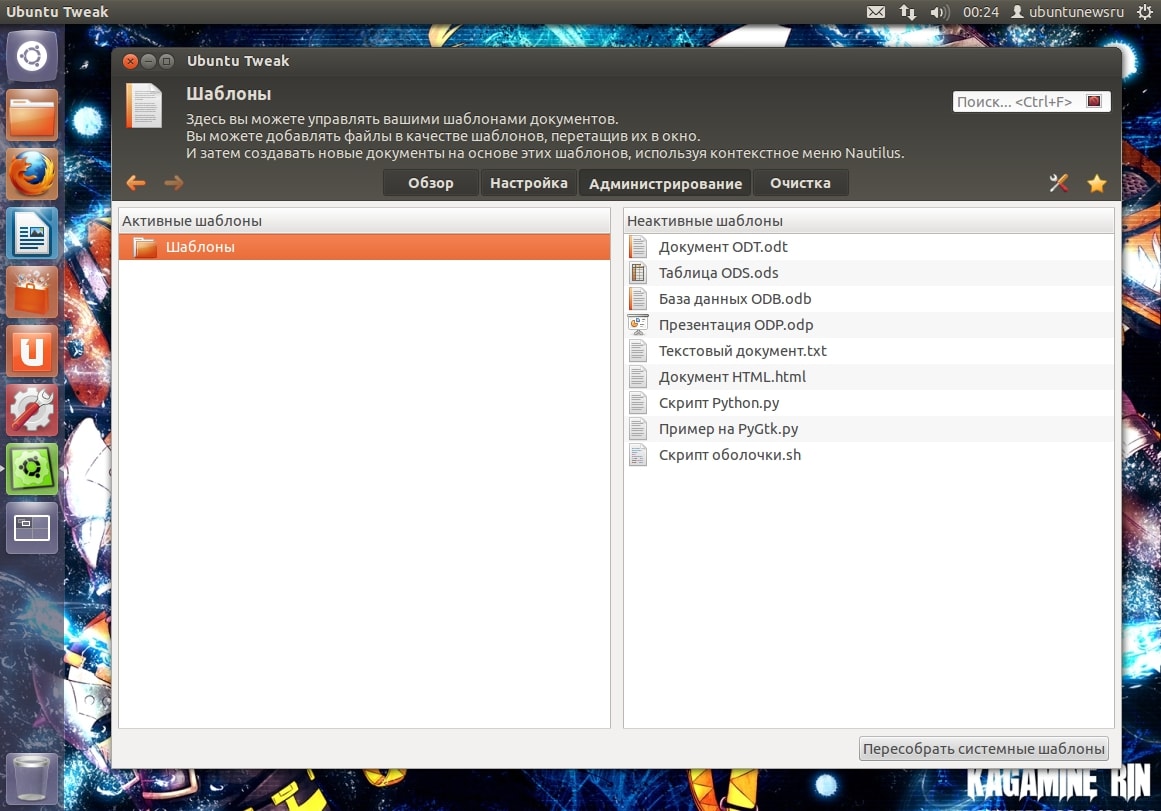Click the presentation icon of Презентация ODP.odp
The height and width of the screenshot is (811, 1161).
(x=638, y=324)
